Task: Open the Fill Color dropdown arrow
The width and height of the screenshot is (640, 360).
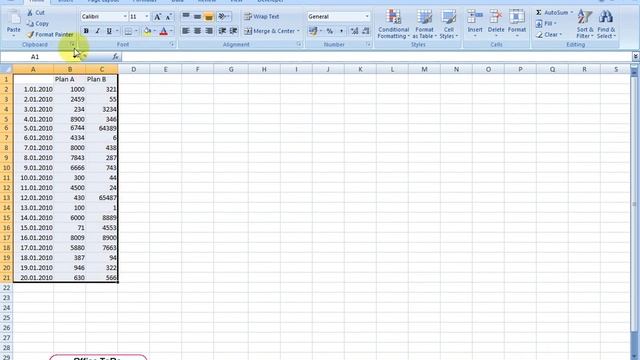Action: point(155,31)
